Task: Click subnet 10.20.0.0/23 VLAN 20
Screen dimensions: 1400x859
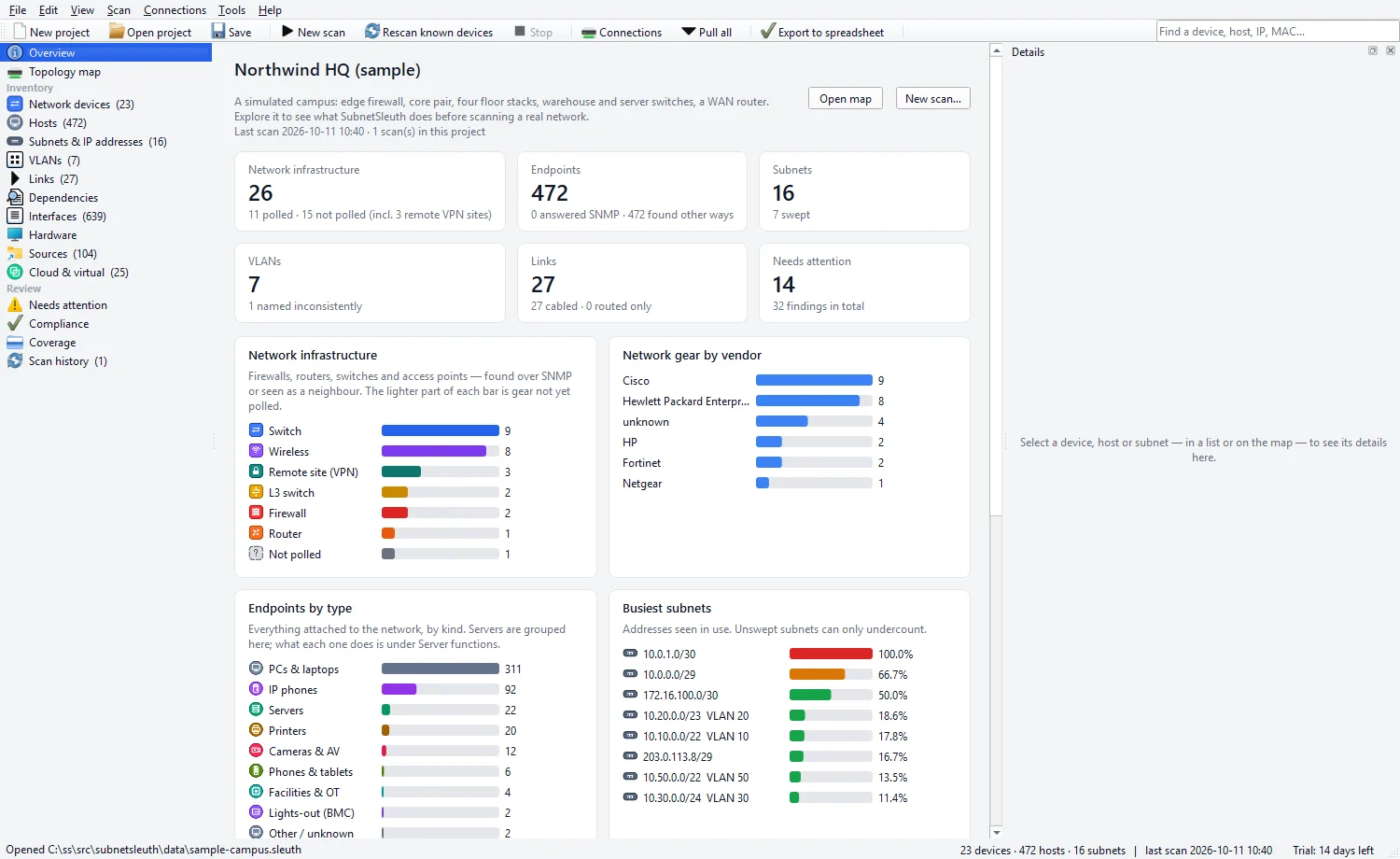Action: tap(695, 716)
